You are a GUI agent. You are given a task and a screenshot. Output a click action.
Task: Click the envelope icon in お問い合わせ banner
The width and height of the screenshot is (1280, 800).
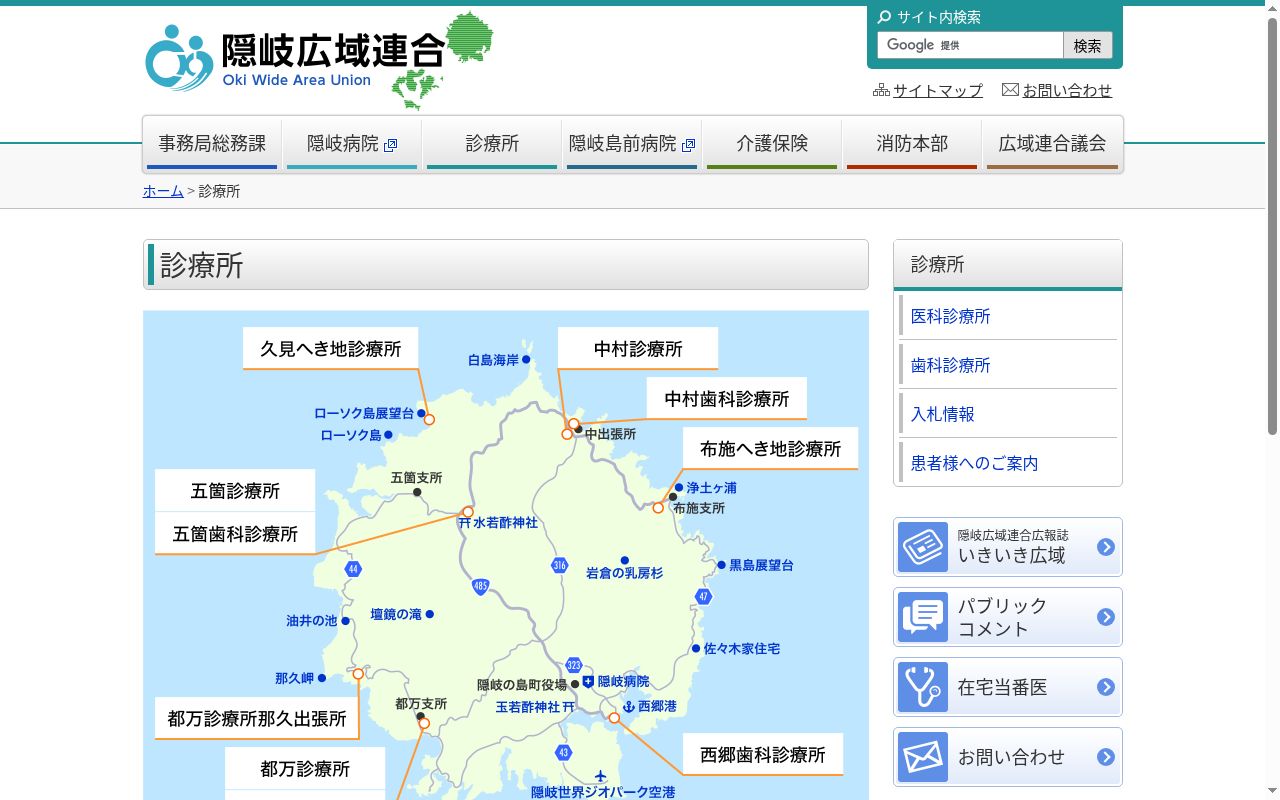click(x=923, y=757)
